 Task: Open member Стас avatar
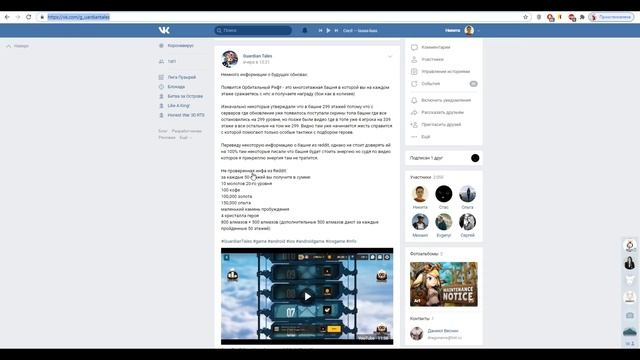[444, 194]
